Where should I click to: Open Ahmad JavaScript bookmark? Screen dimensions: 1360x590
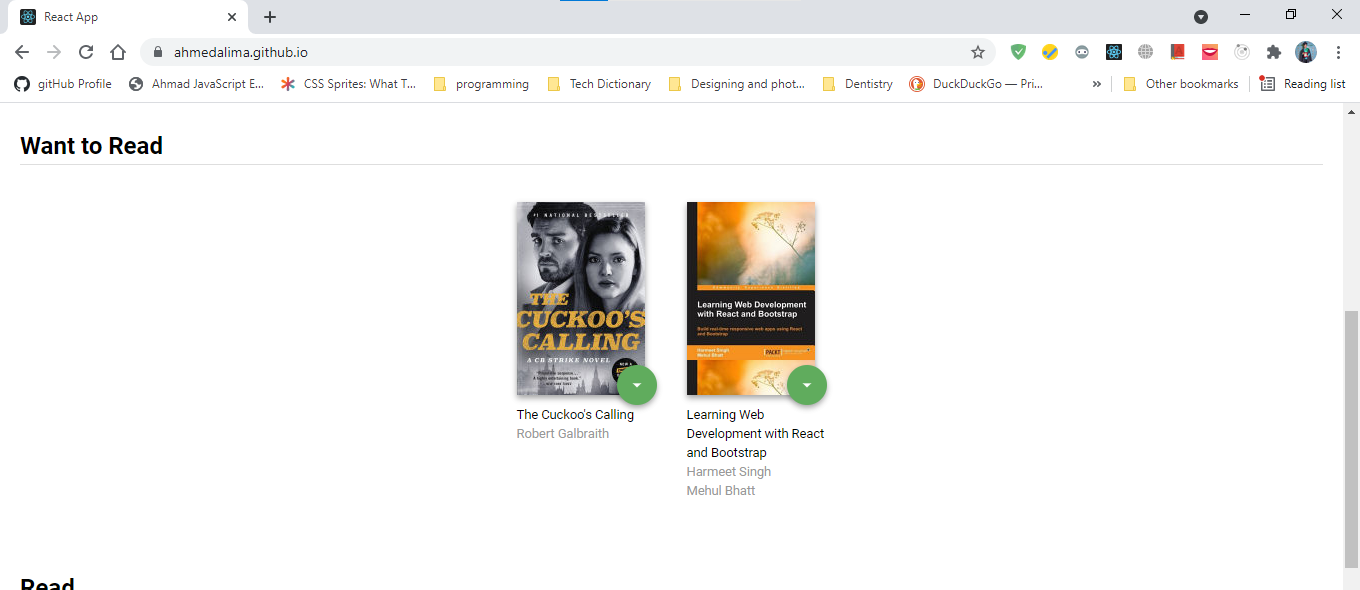[x=197, y=84]
